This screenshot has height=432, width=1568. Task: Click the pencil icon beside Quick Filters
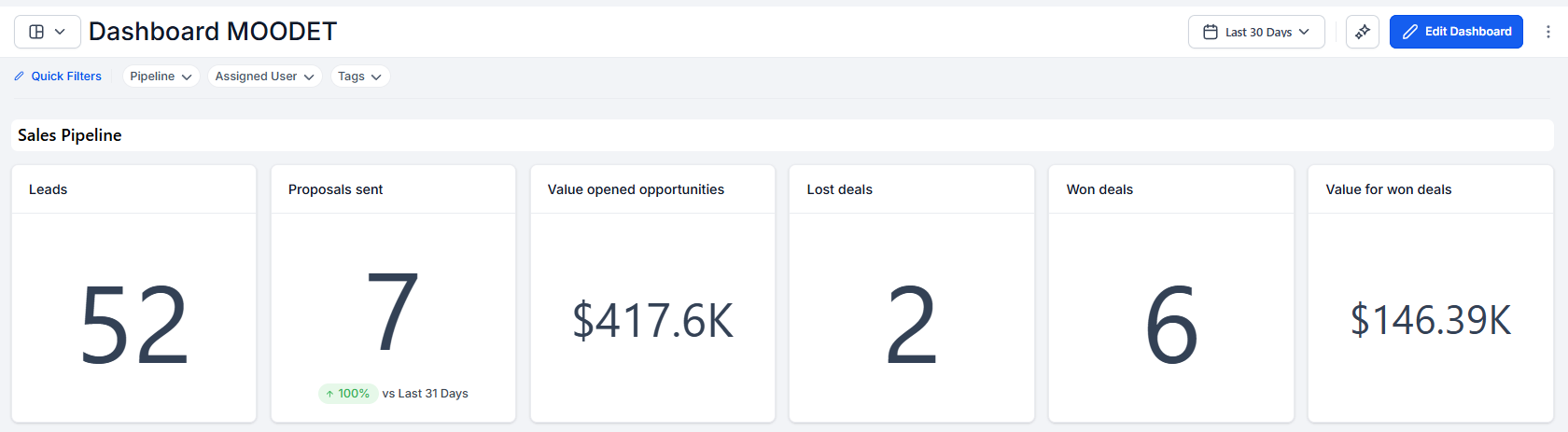[x=20, y=77]
